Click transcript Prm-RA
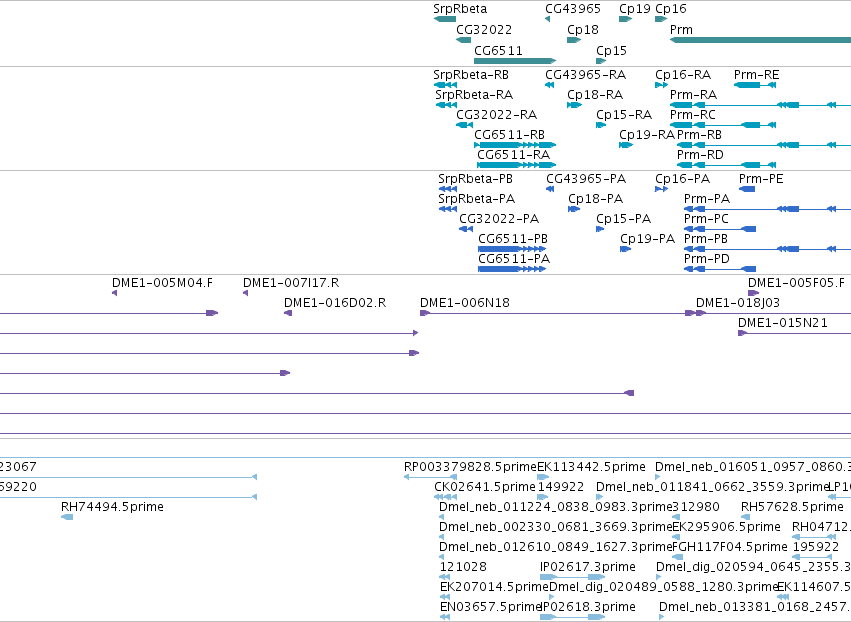Screen dimensions: 851x622 click(760, 105)
